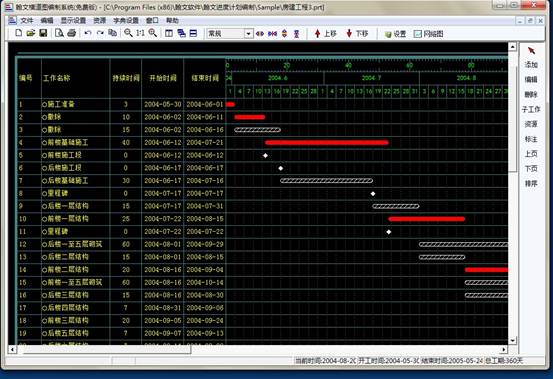The image size is (553, 379).
Task: Undo the last action
Action: (x=88, y=33)
